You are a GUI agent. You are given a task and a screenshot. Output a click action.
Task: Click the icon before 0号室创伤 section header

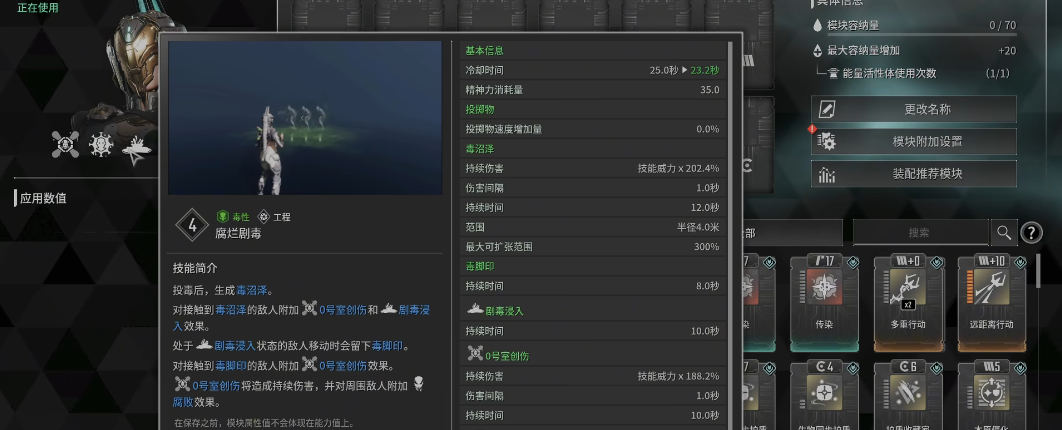pos(475,354)
